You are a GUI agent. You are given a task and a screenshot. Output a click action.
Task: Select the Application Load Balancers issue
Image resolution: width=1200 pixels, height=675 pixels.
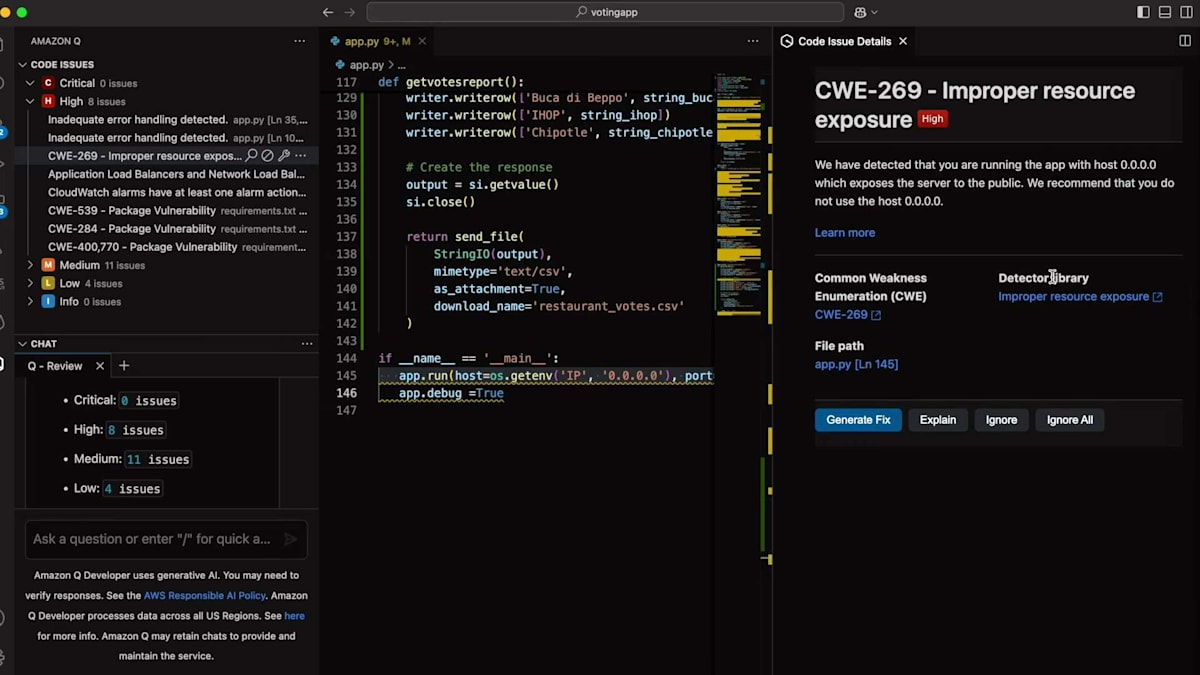[x=176, y=174]
